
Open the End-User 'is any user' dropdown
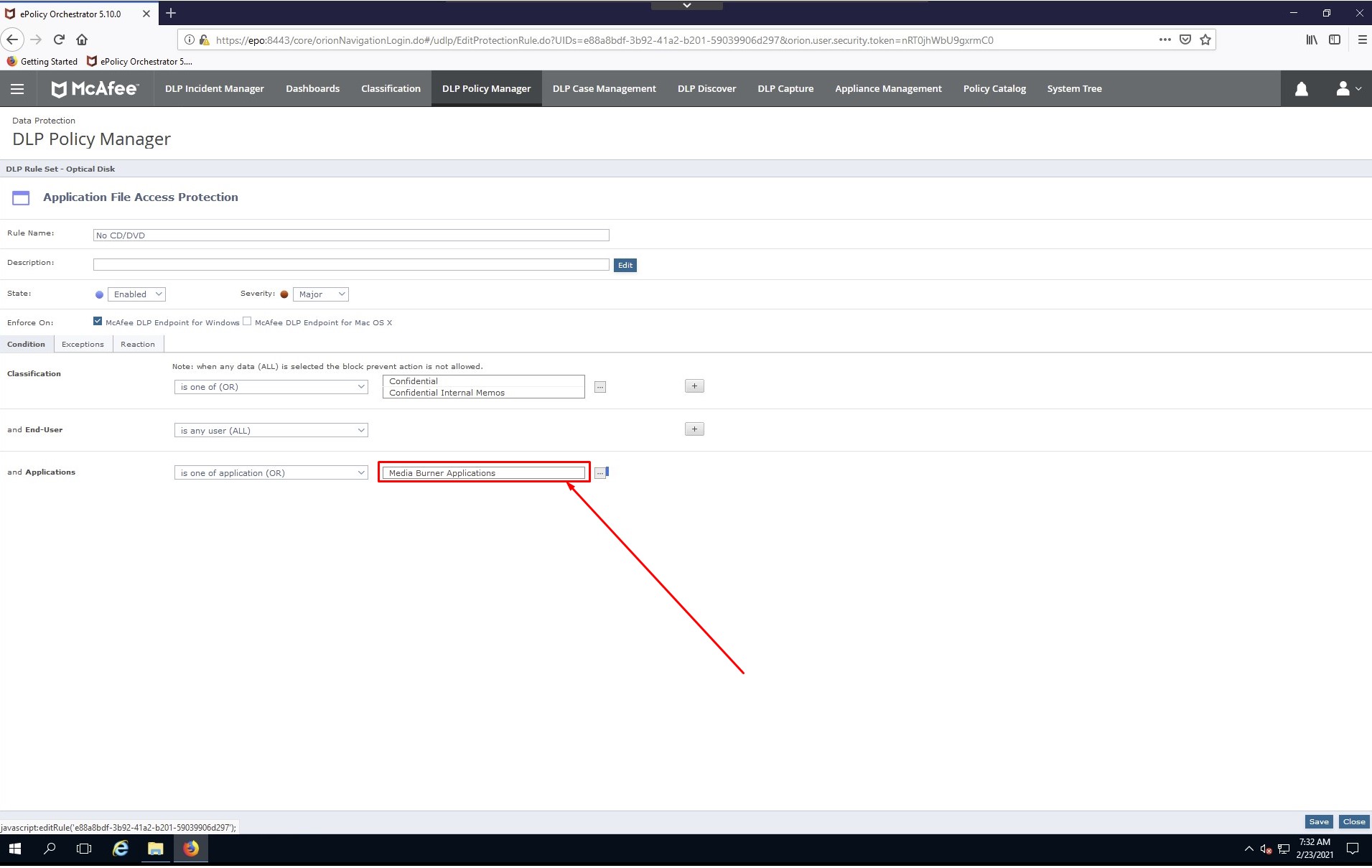pyautogui.click(x=271, y=431)
